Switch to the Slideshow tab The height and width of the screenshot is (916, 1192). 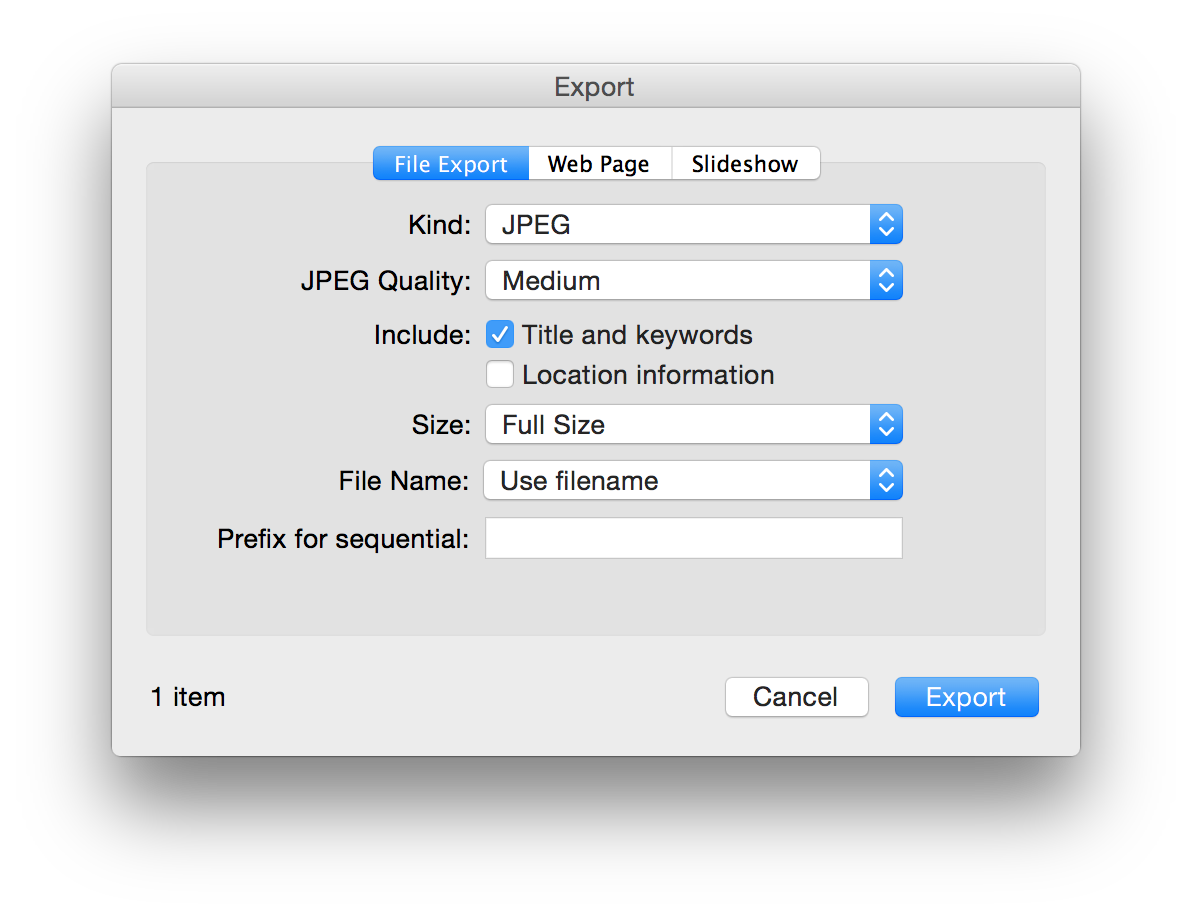tap(745, 164)
